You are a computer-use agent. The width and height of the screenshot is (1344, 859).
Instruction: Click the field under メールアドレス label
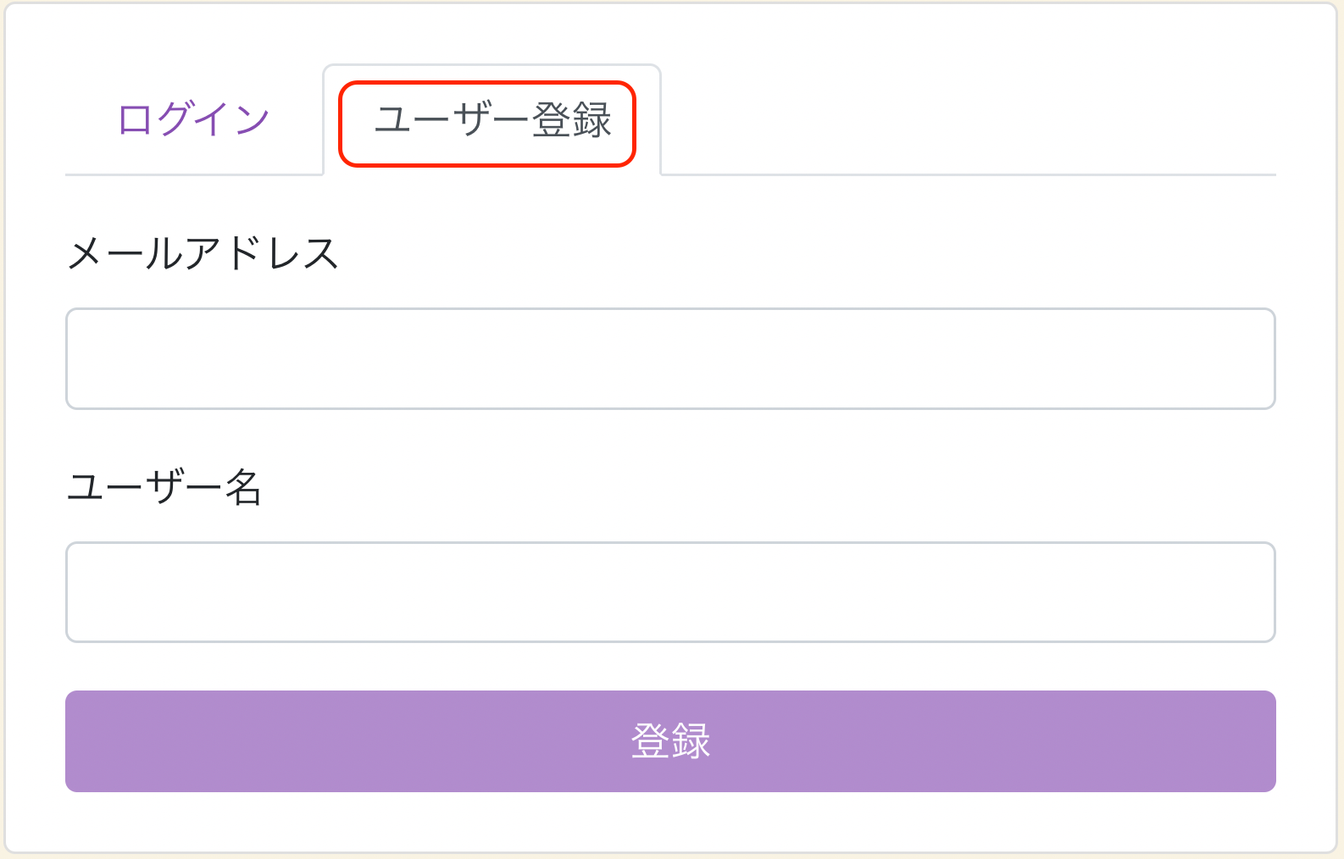click(x=670, y=359)
